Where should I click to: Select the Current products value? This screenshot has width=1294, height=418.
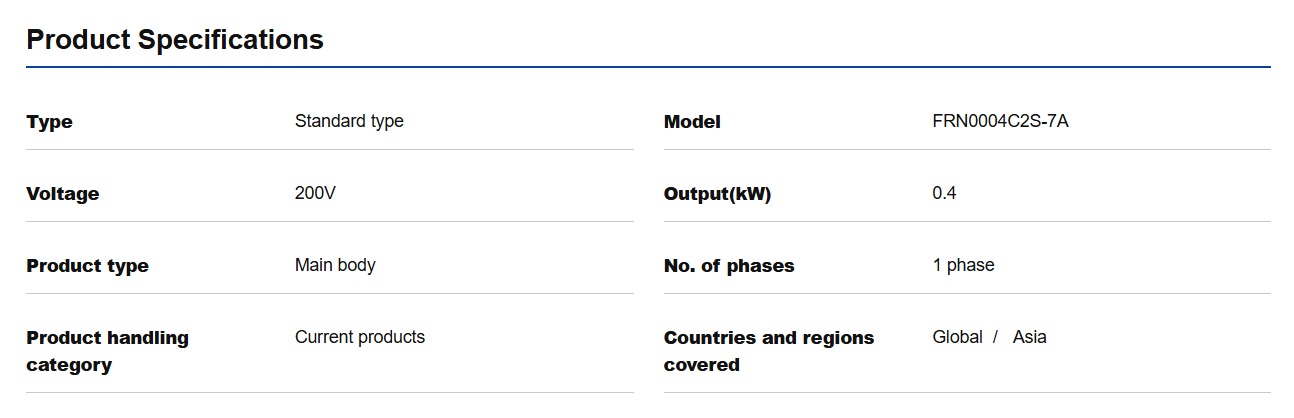360,337
